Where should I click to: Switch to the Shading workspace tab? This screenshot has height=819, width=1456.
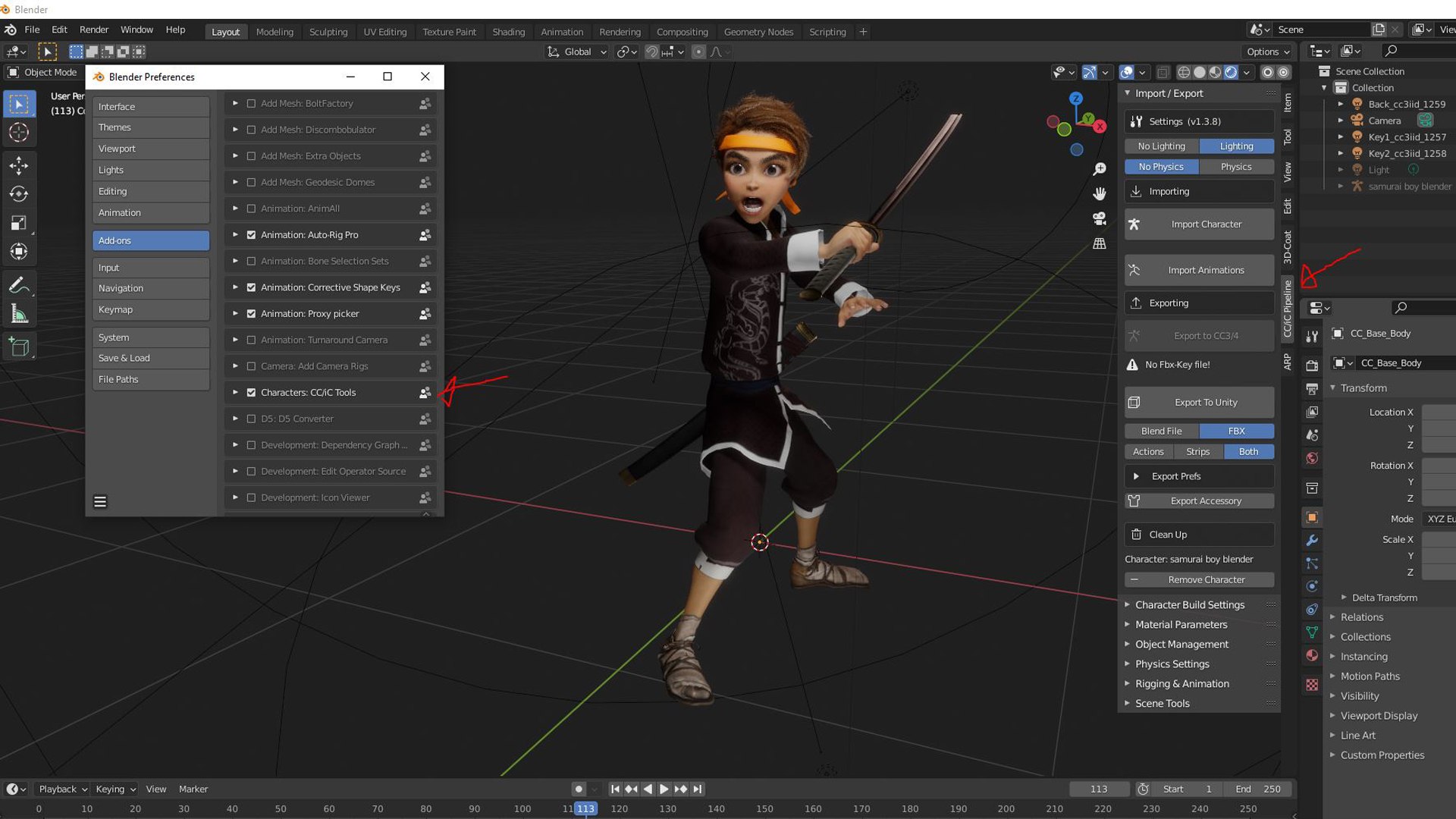(x=508, y=32)
